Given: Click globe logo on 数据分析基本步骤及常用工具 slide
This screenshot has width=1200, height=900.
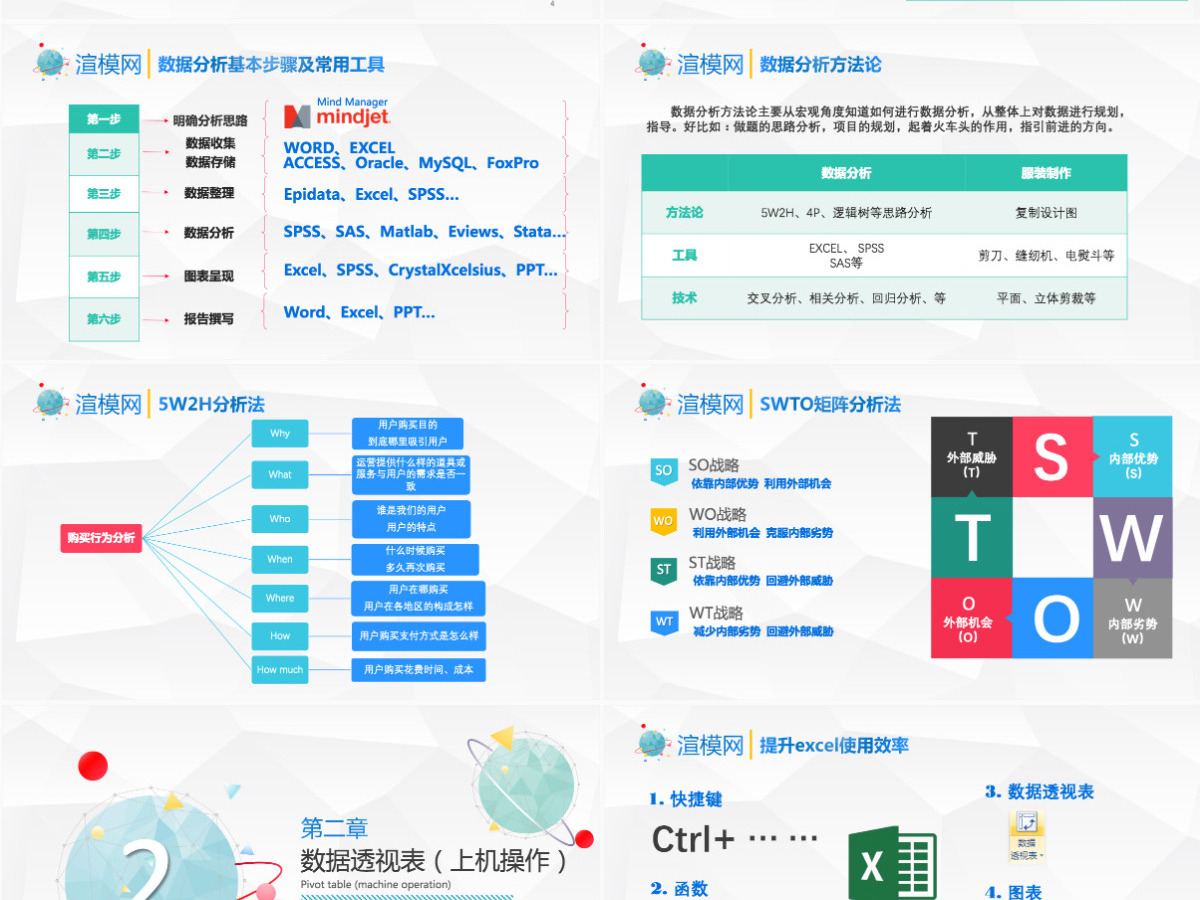Looking at the screenshot, I should [51, 63].
